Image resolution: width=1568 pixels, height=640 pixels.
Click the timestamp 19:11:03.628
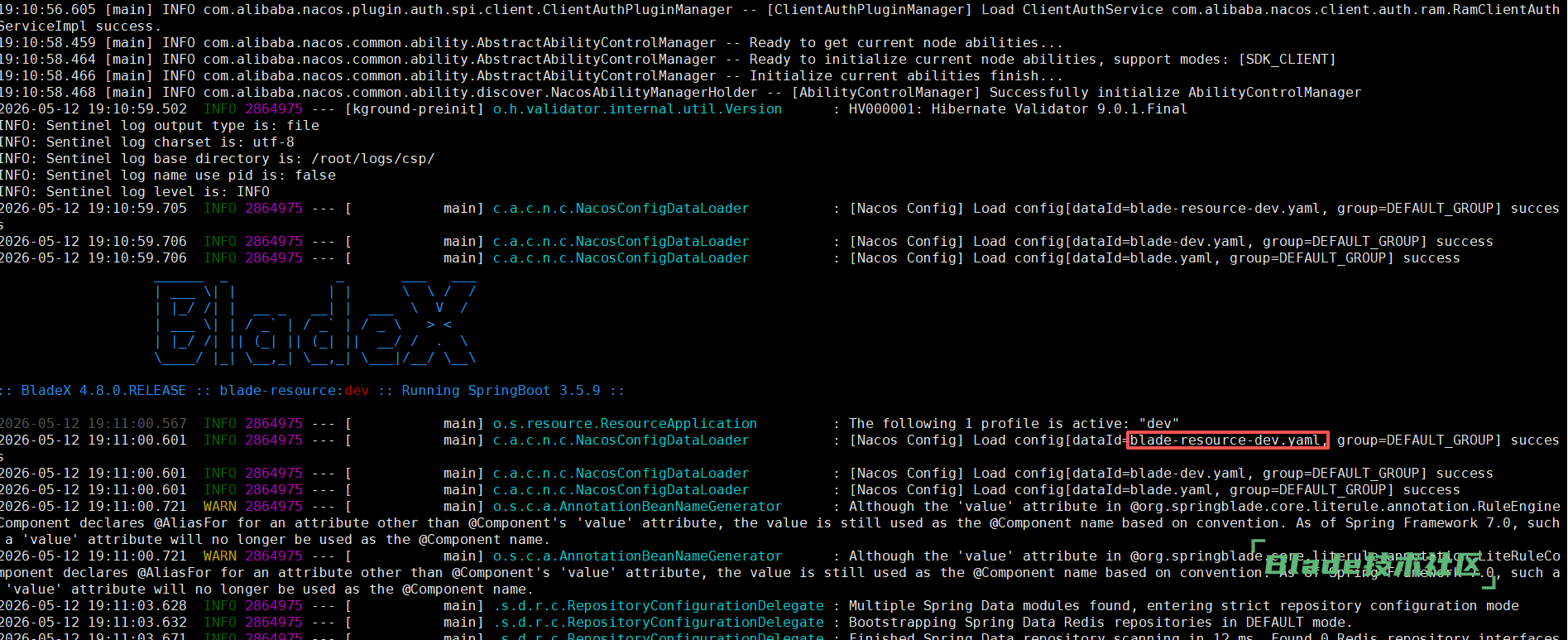pyautogui.click(x=137, y=606)
